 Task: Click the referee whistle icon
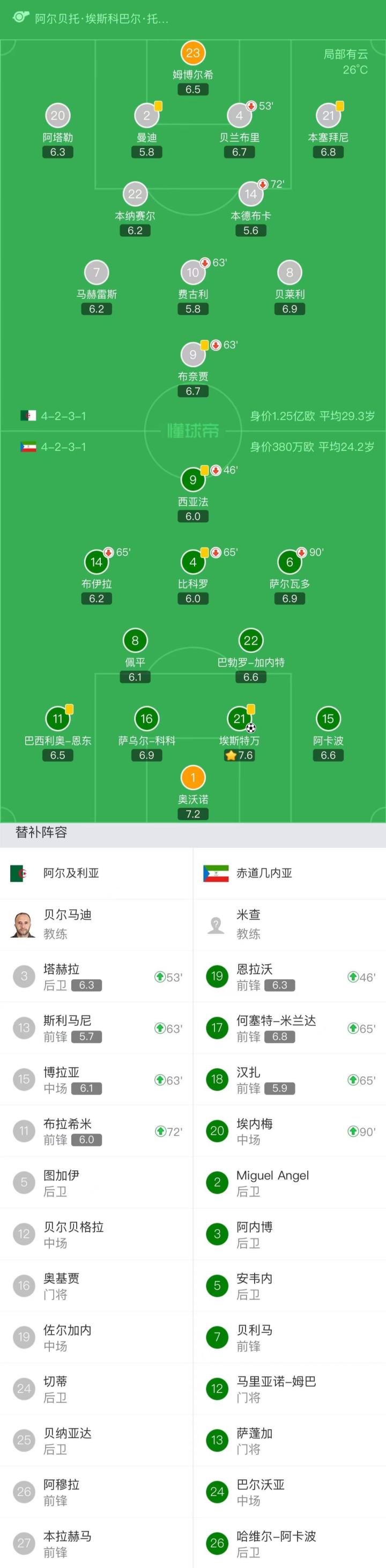click(20, 17)
